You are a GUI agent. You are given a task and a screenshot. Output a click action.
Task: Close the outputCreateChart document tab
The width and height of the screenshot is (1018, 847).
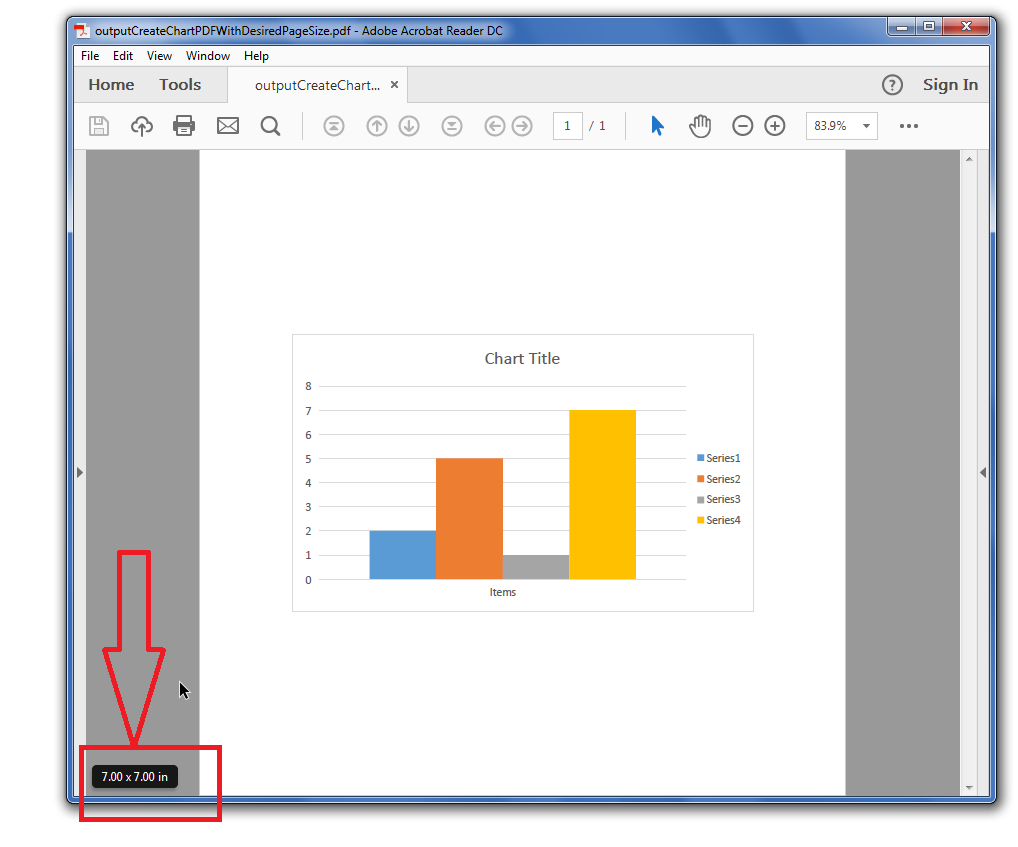click(x=394, y=85)
